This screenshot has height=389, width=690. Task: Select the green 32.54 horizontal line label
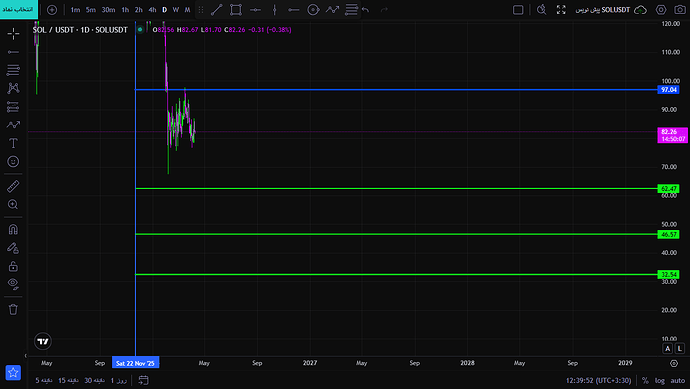(x=668, y=275)
